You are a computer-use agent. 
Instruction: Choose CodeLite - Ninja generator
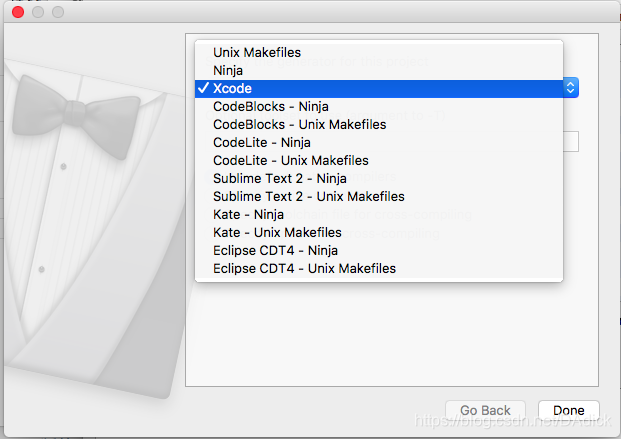(x=379, y=143)
